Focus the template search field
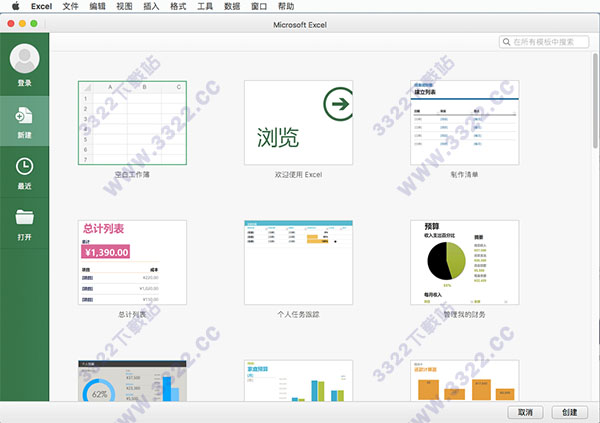Image resolution: width=600 pixels, height=423 pixels. [x=544, y=42]
